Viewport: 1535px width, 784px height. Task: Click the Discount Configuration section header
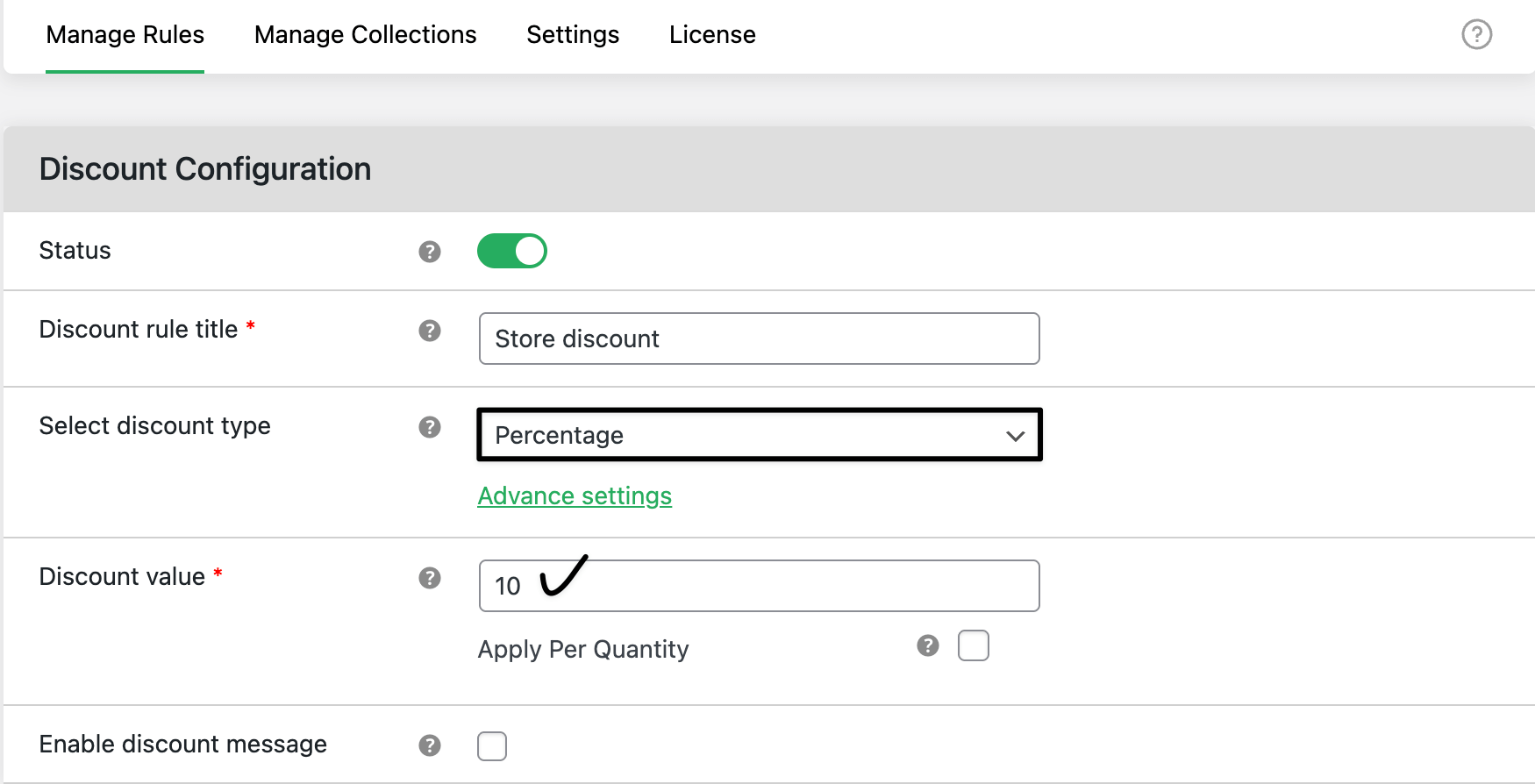[x=205, y=169]
